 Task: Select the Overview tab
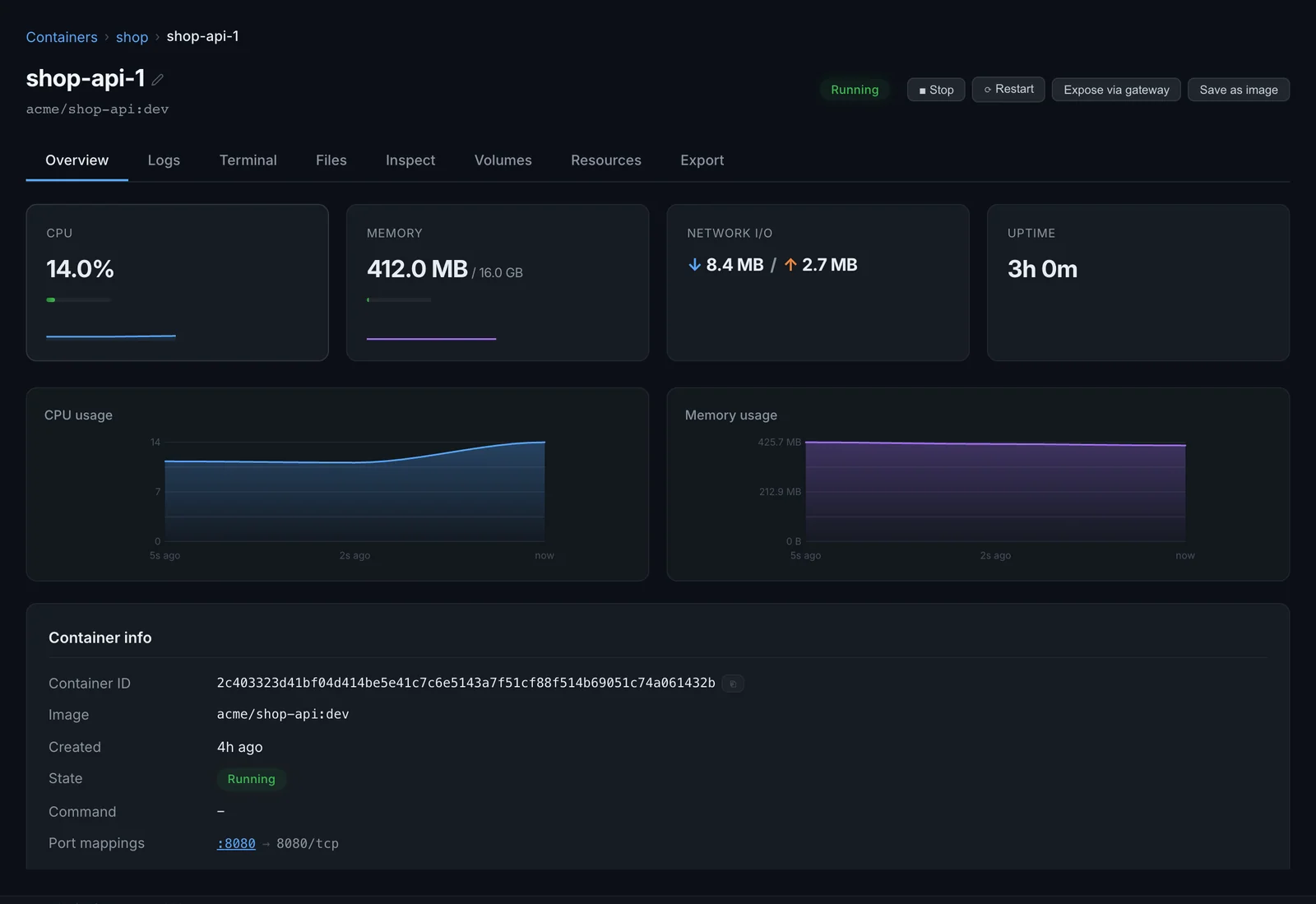pos(77,160)
